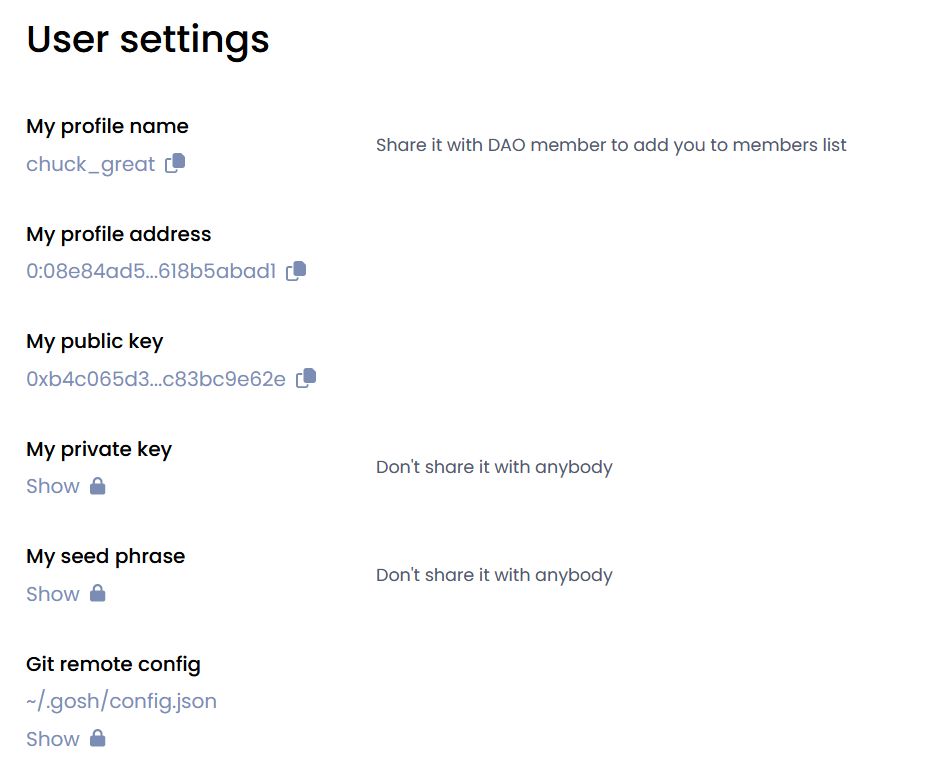Click the Git remote config label
This screenshot has width=939, height=780.
pos(113,664)
